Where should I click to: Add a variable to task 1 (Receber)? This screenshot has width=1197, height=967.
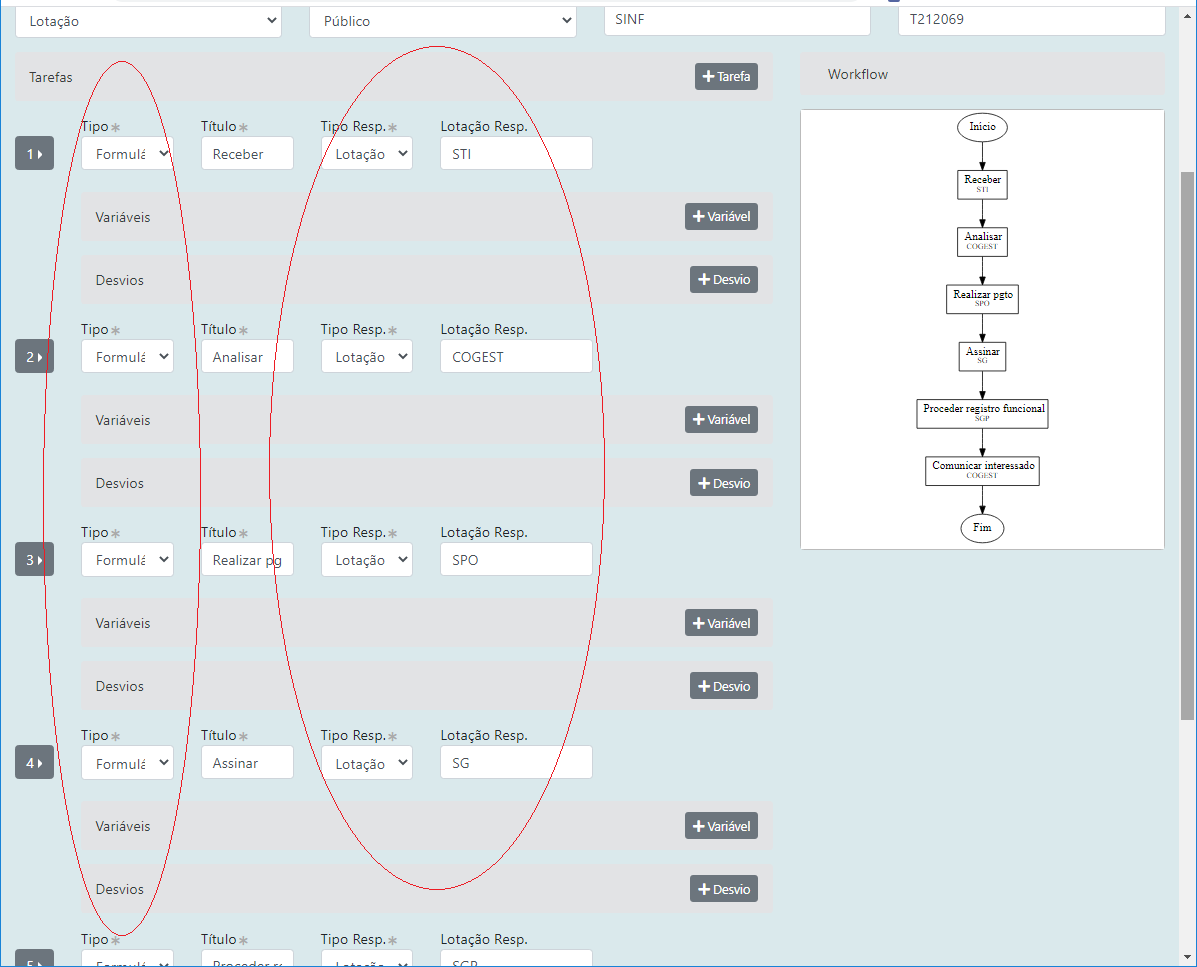[721, 216]
